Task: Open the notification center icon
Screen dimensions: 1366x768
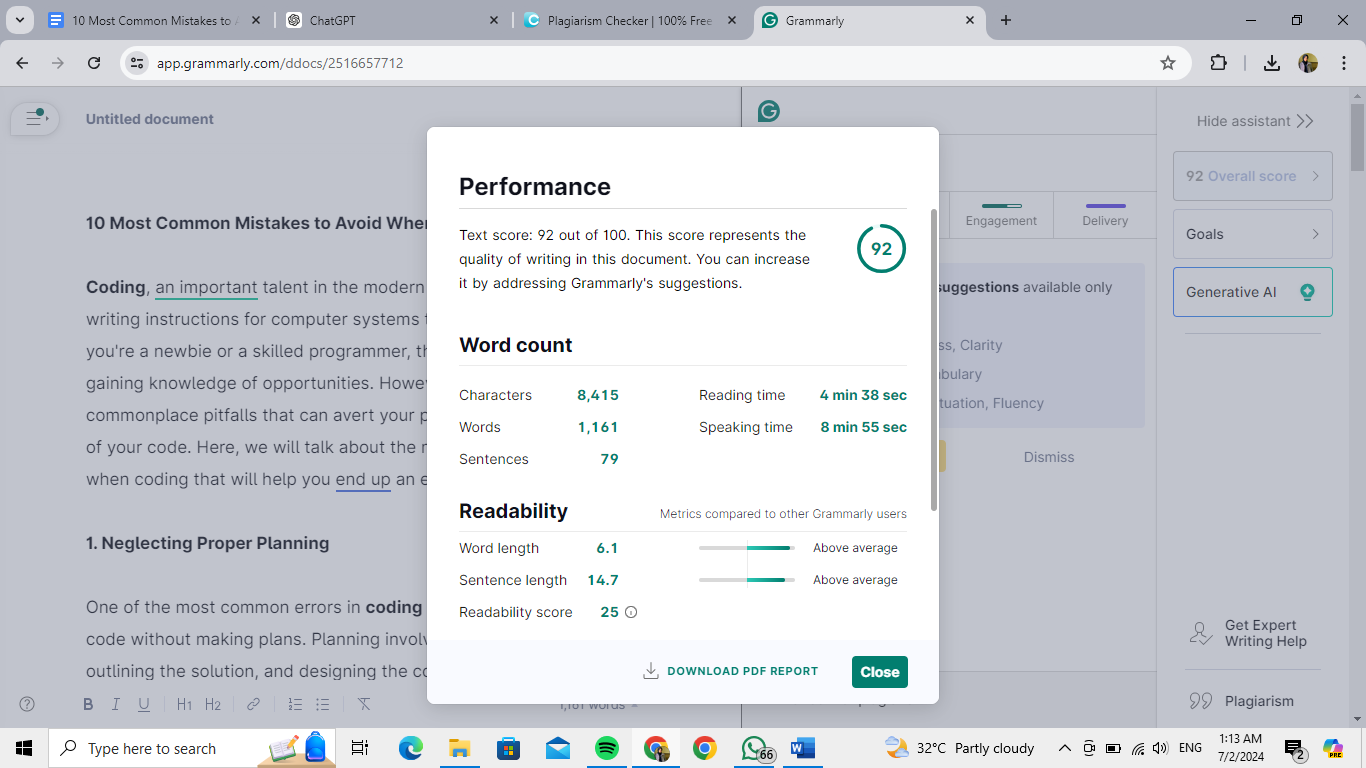Action: pyautogui.click(x=1295, y=749)
